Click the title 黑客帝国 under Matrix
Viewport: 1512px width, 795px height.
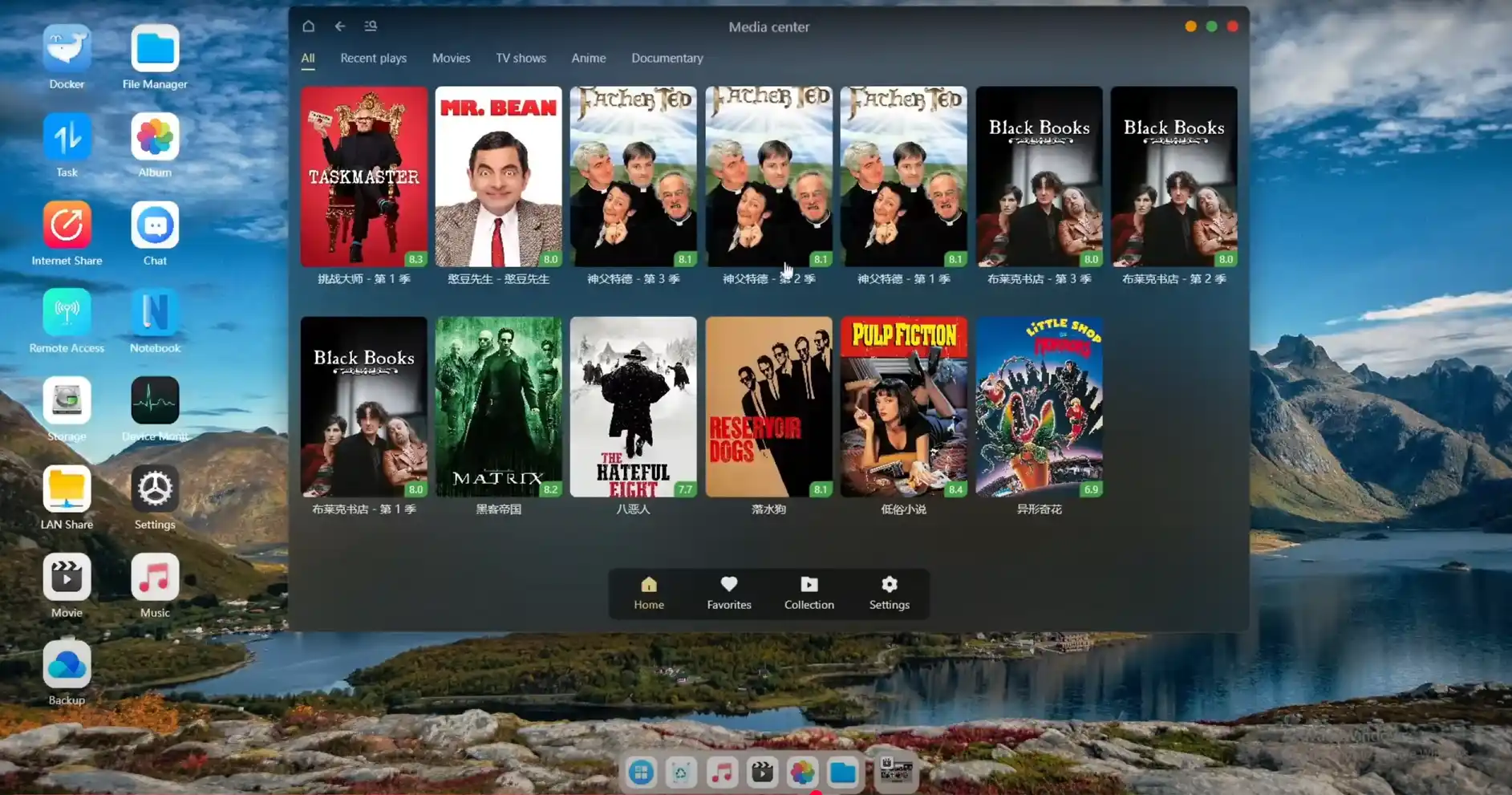point(498,509)
